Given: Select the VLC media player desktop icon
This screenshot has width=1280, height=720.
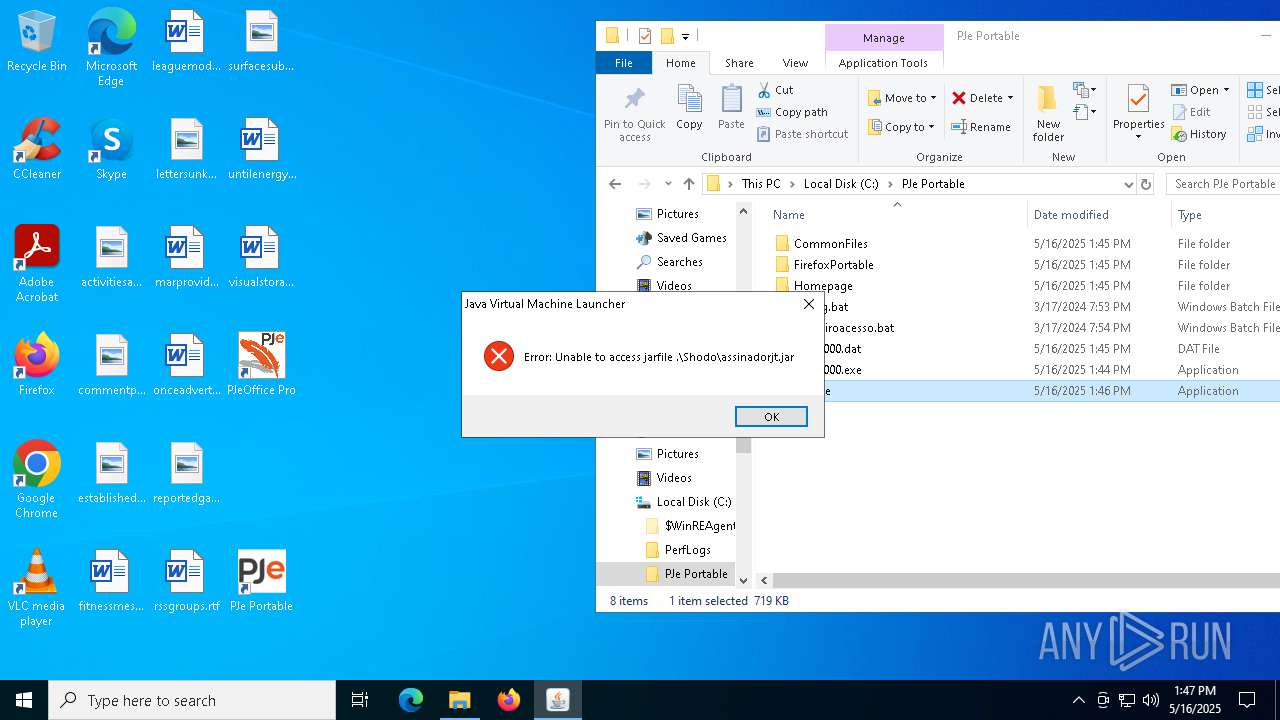Looking at the screenshot, I should pyautogui.click(x=37, y=588).
